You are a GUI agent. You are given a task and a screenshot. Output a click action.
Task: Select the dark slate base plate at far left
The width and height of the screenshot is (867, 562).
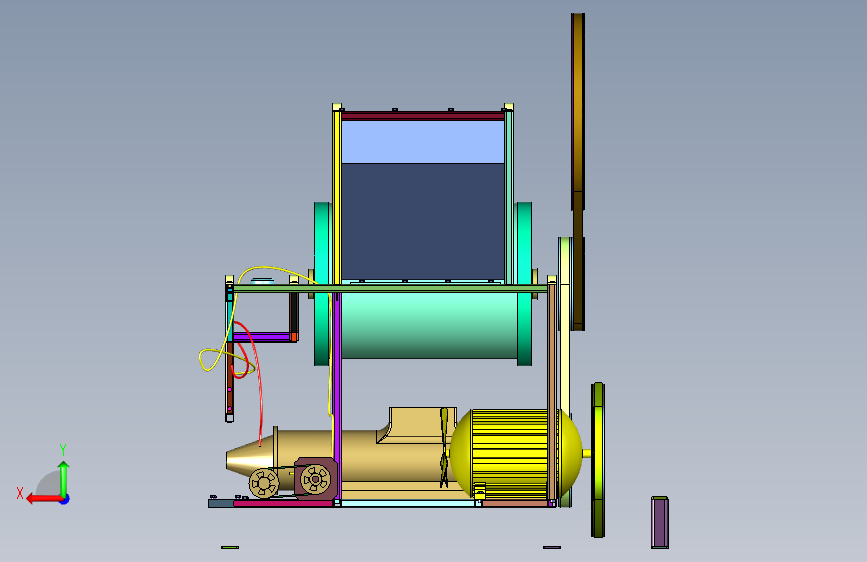click(221, 503)
